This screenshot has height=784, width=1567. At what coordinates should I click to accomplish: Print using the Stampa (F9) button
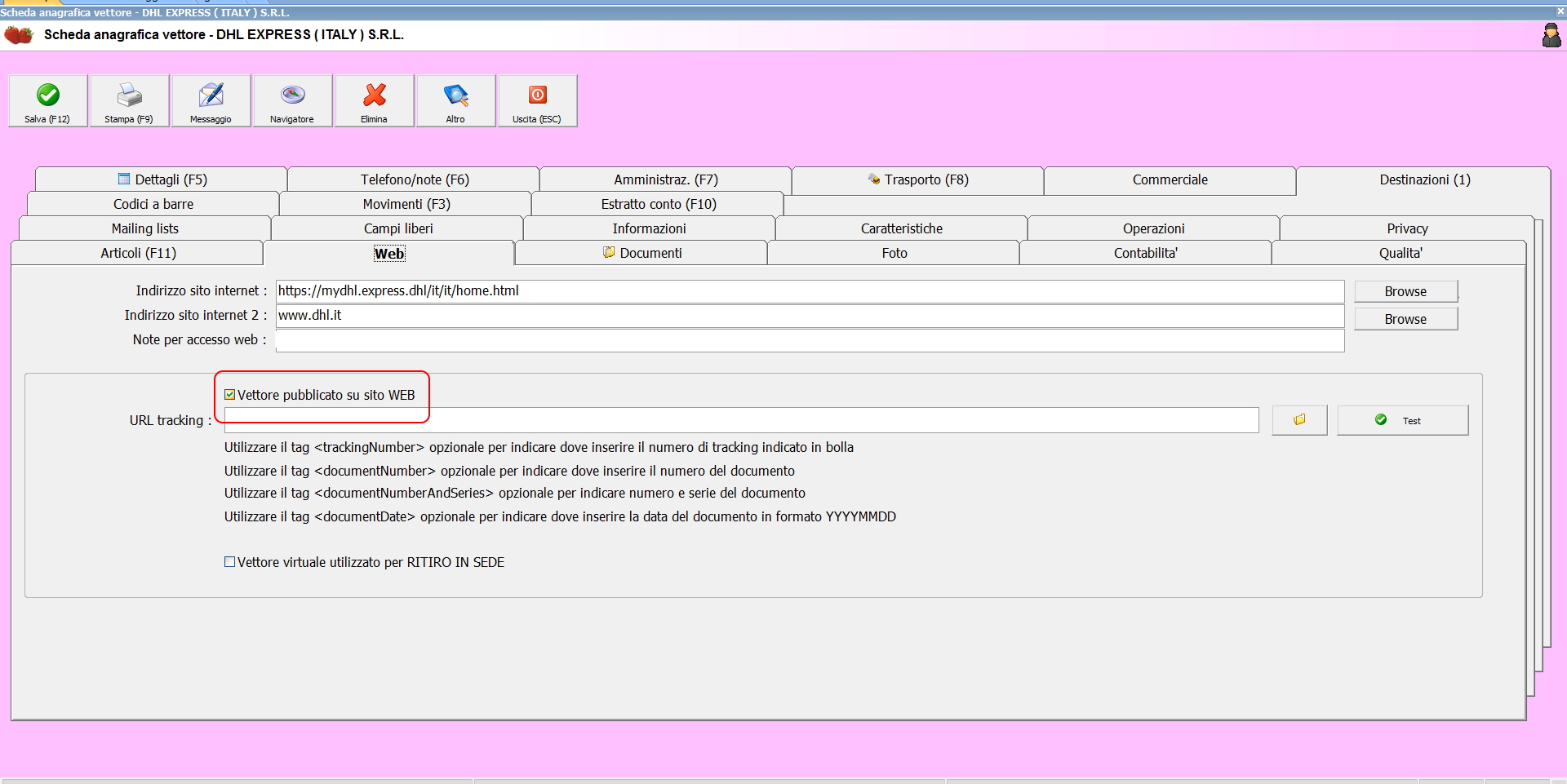tap(130, 101)
